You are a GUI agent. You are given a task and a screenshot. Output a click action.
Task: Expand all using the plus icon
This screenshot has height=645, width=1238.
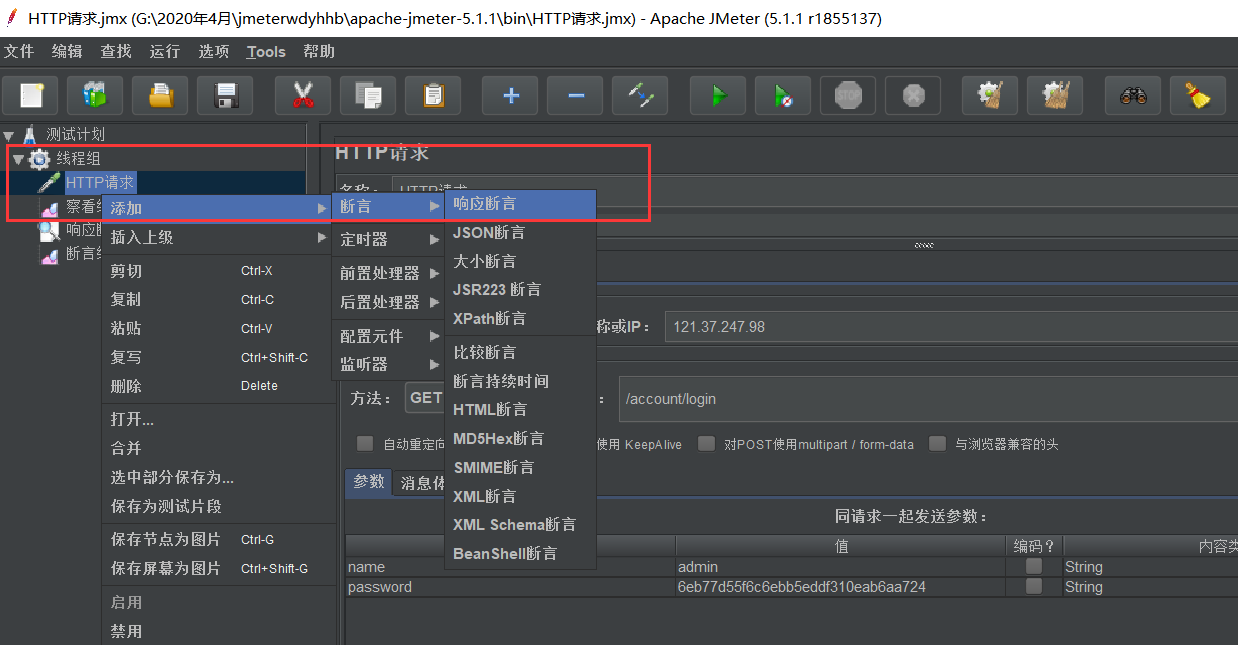pyautogui.click(x=510, y=96)
